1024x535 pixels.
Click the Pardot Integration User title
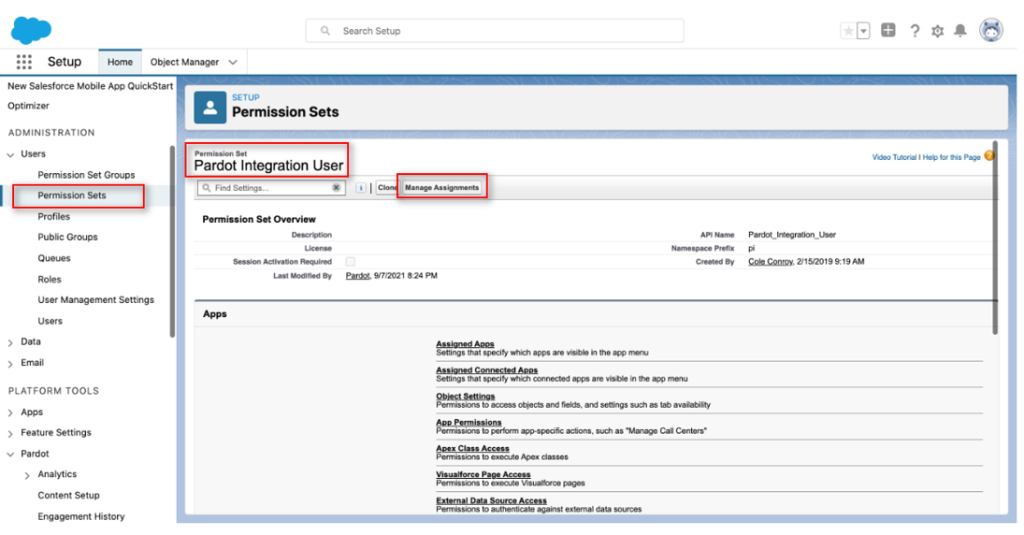point(268,165)
